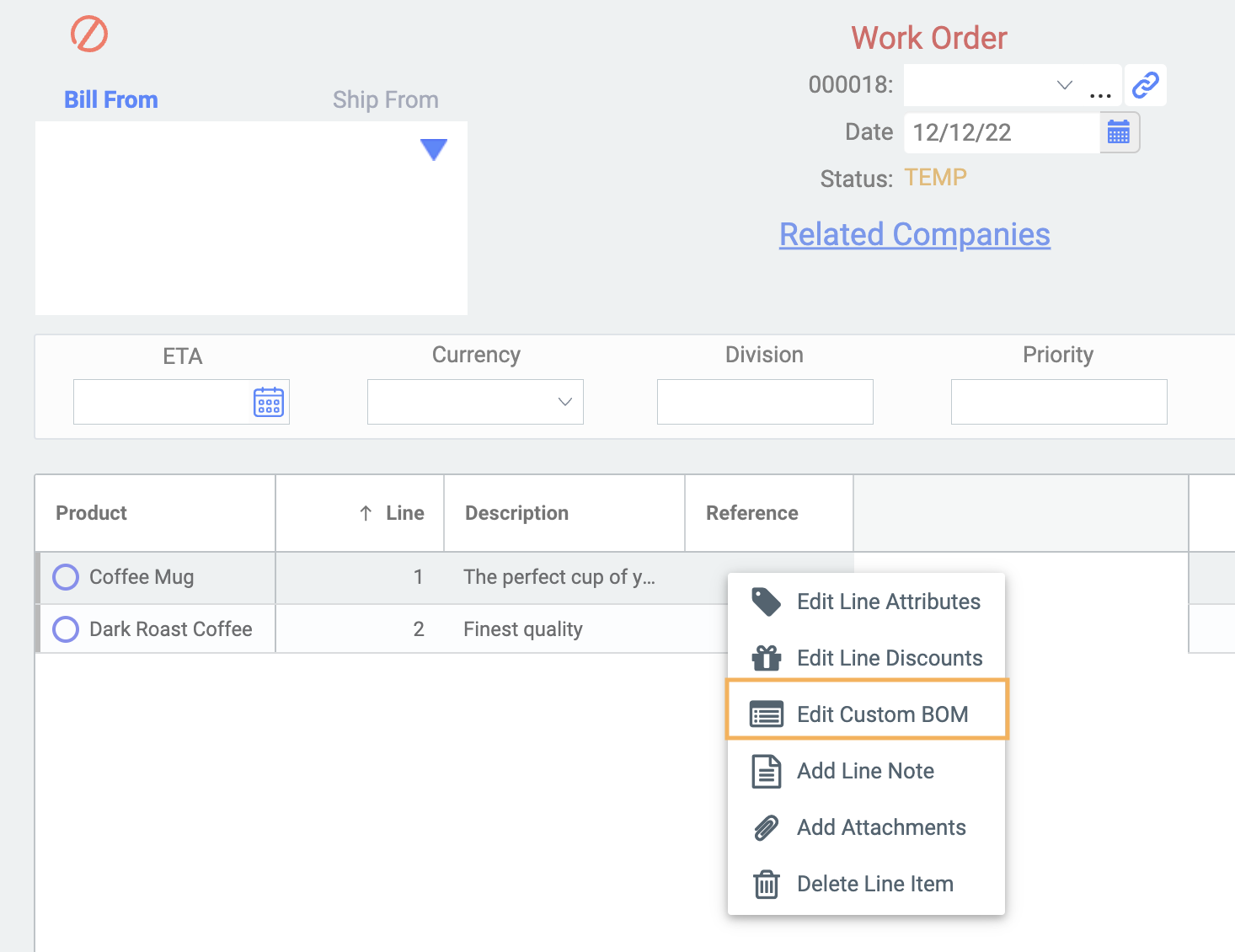
Task: Click the Line column header
Action: pos(360,513)
